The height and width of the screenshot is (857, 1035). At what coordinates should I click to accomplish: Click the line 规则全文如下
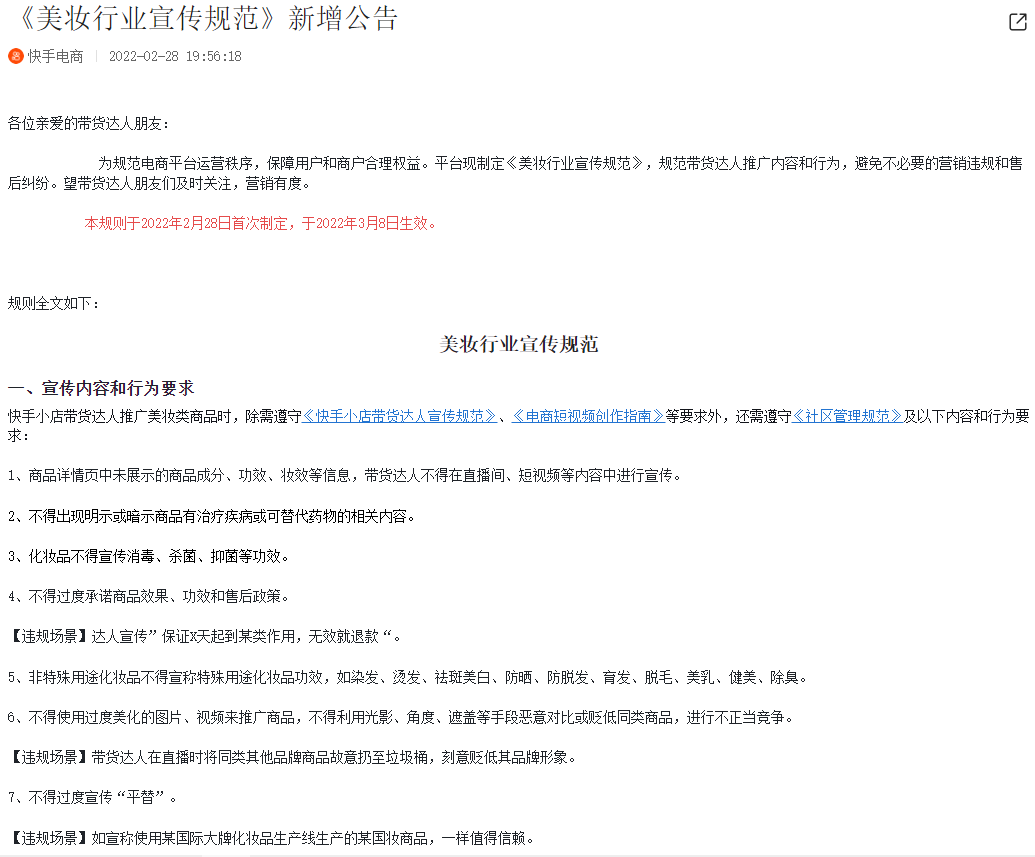pos(53,304)
